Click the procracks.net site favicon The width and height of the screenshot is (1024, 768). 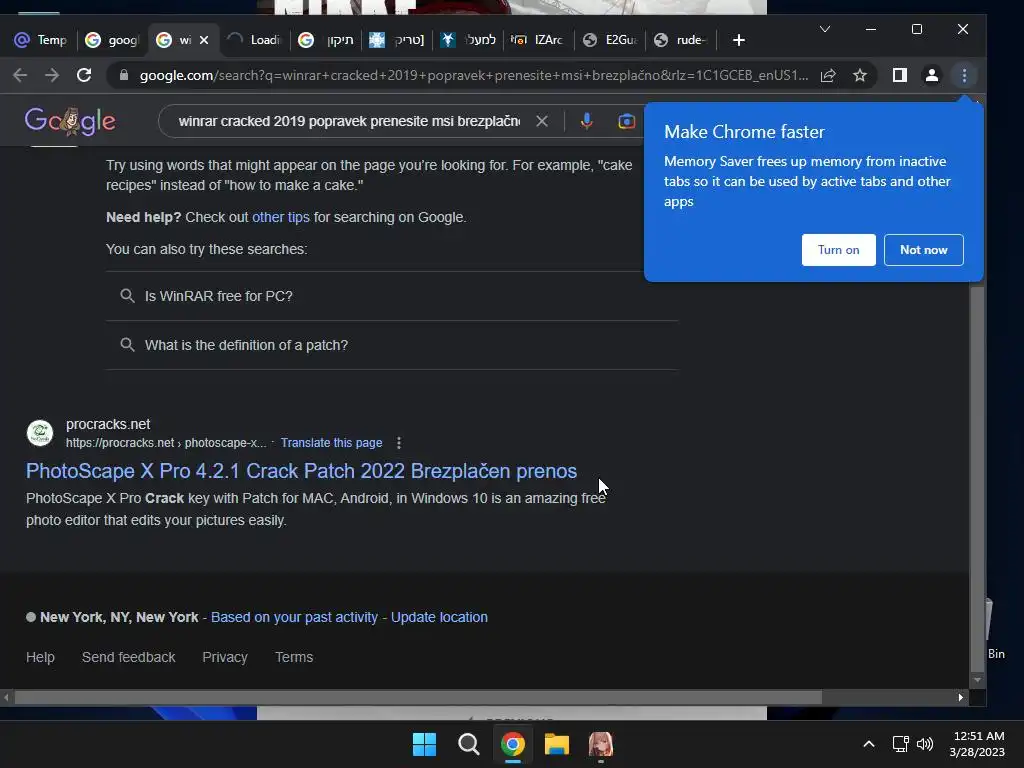40,433
